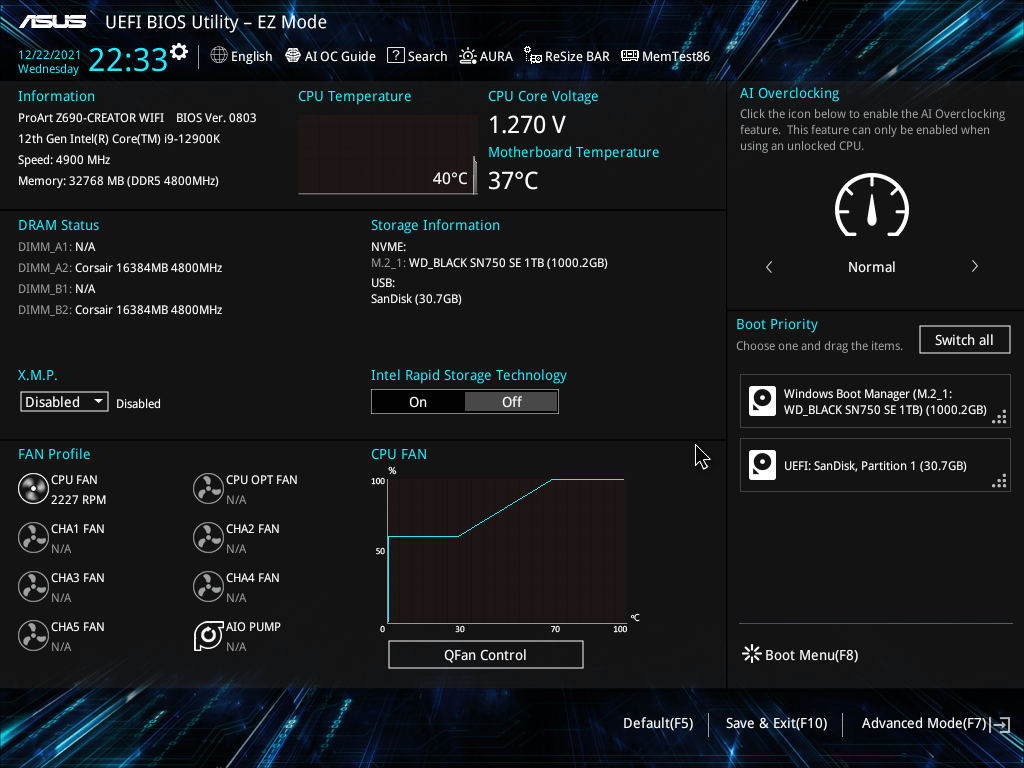Set Intel Rapid Storage Technology to Off
The height and width of the screenshot is (768, 1024).
(511, 402)
